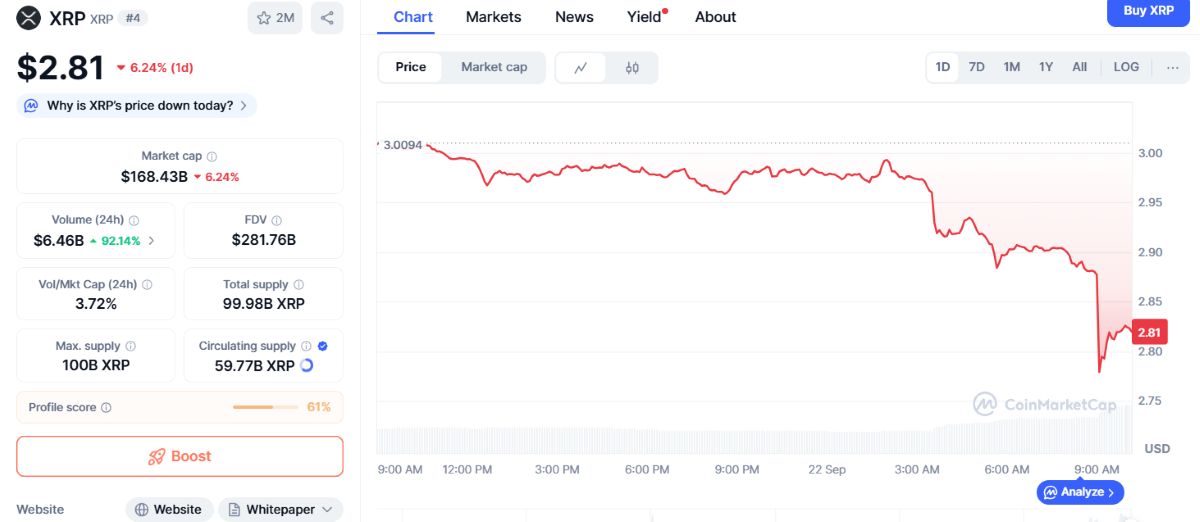
Task: Add XRP to watchlist via star button
Action: tap(275, 18)
